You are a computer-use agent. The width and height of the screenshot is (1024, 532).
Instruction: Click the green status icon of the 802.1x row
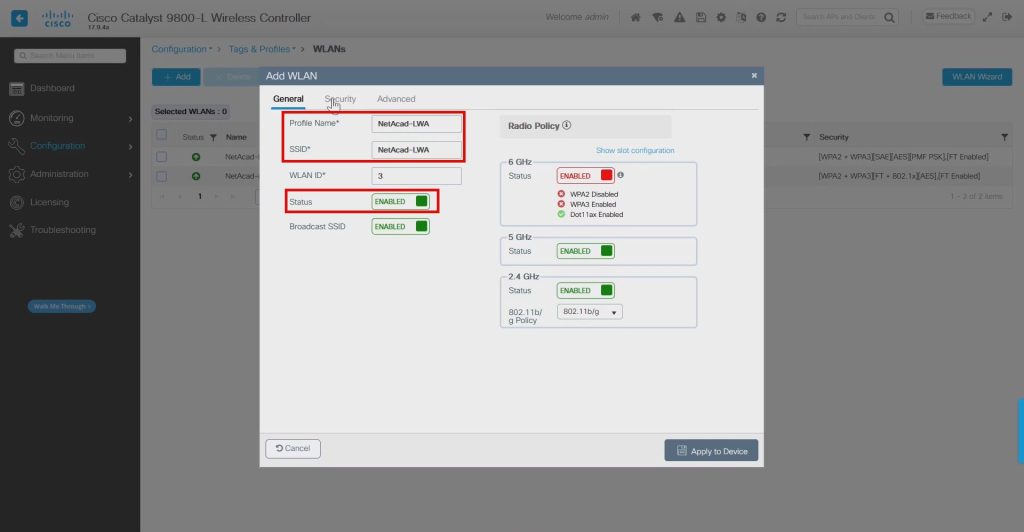tap(196, 176)
